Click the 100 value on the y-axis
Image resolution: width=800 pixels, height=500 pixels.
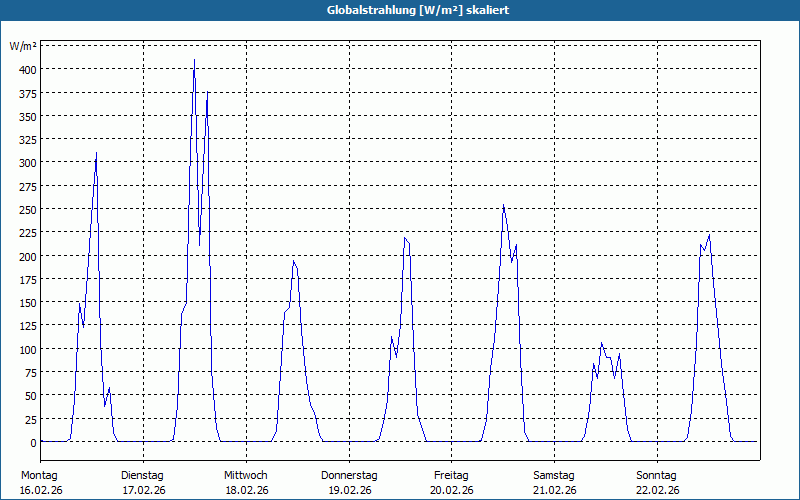pyautogui.click(x=27, y=350)
